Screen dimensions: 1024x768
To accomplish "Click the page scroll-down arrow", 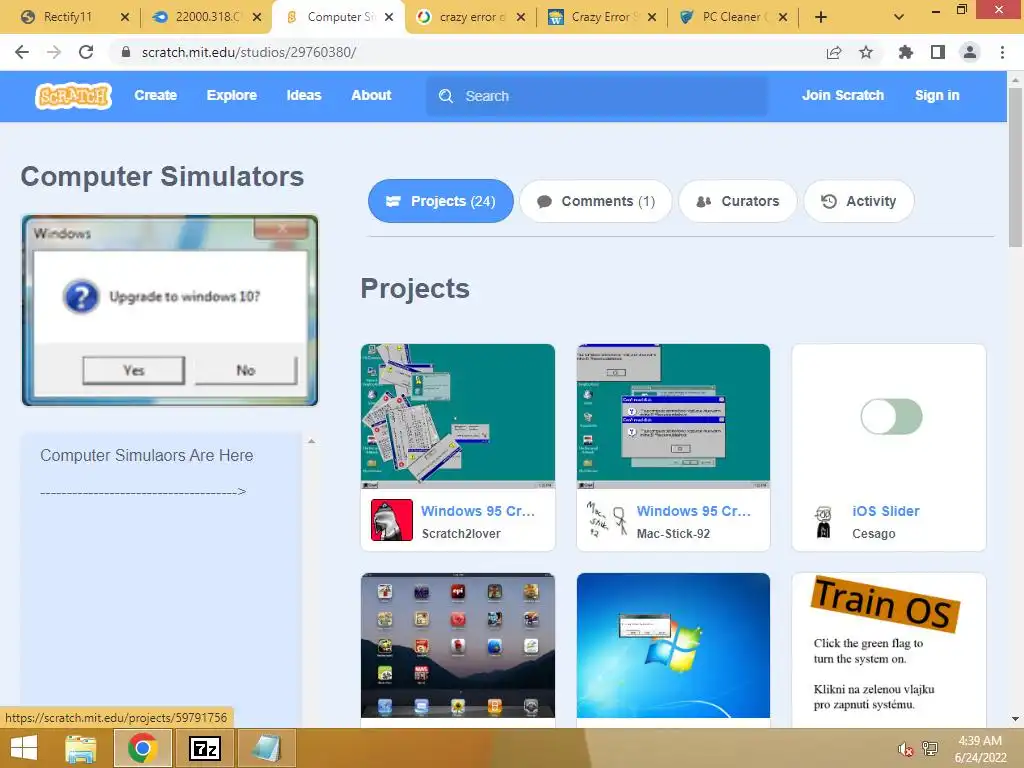I will click(1015, 719).
